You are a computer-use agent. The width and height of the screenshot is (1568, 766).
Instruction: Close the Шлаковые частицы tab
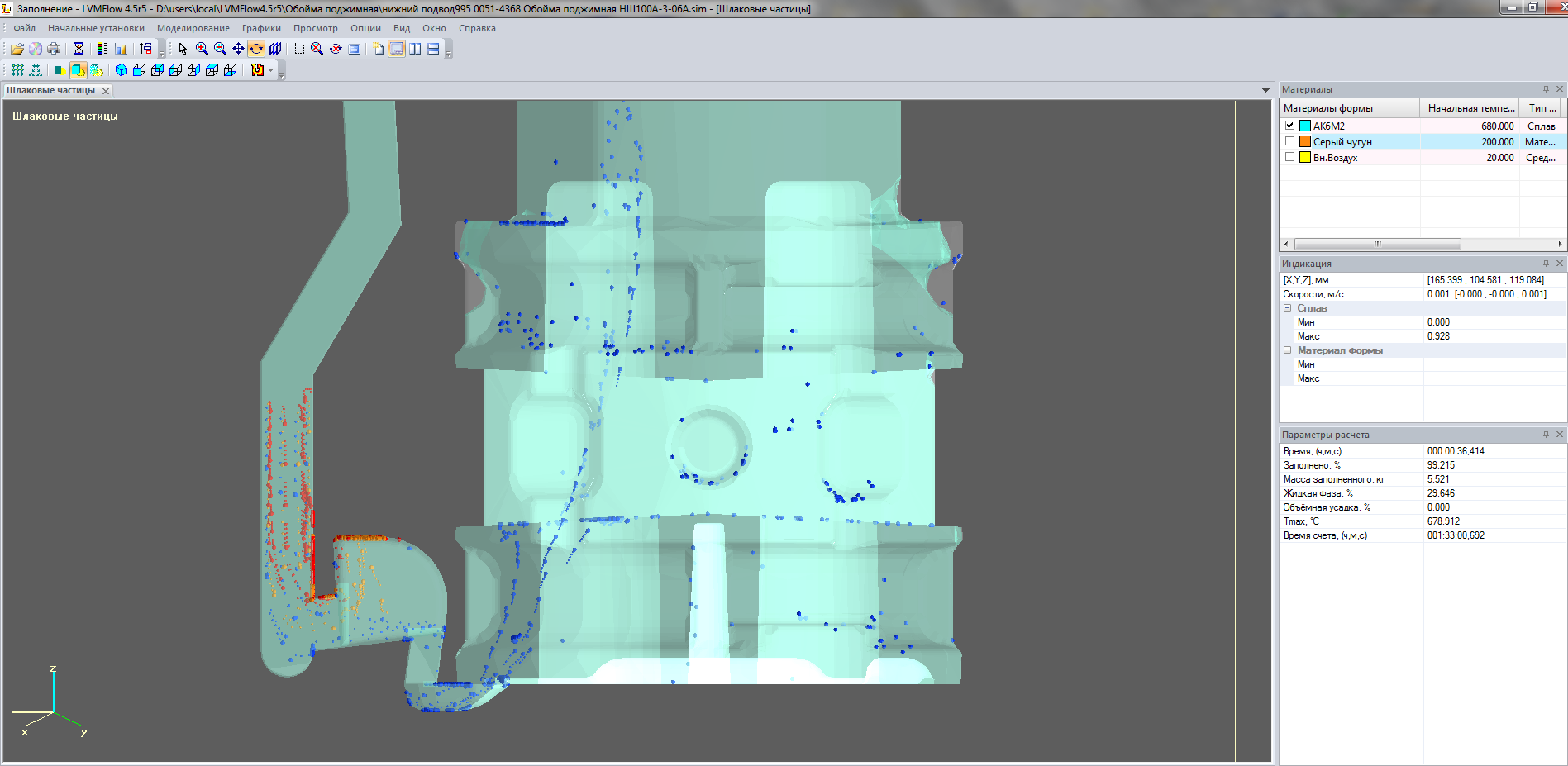click(x=106, y=91)
